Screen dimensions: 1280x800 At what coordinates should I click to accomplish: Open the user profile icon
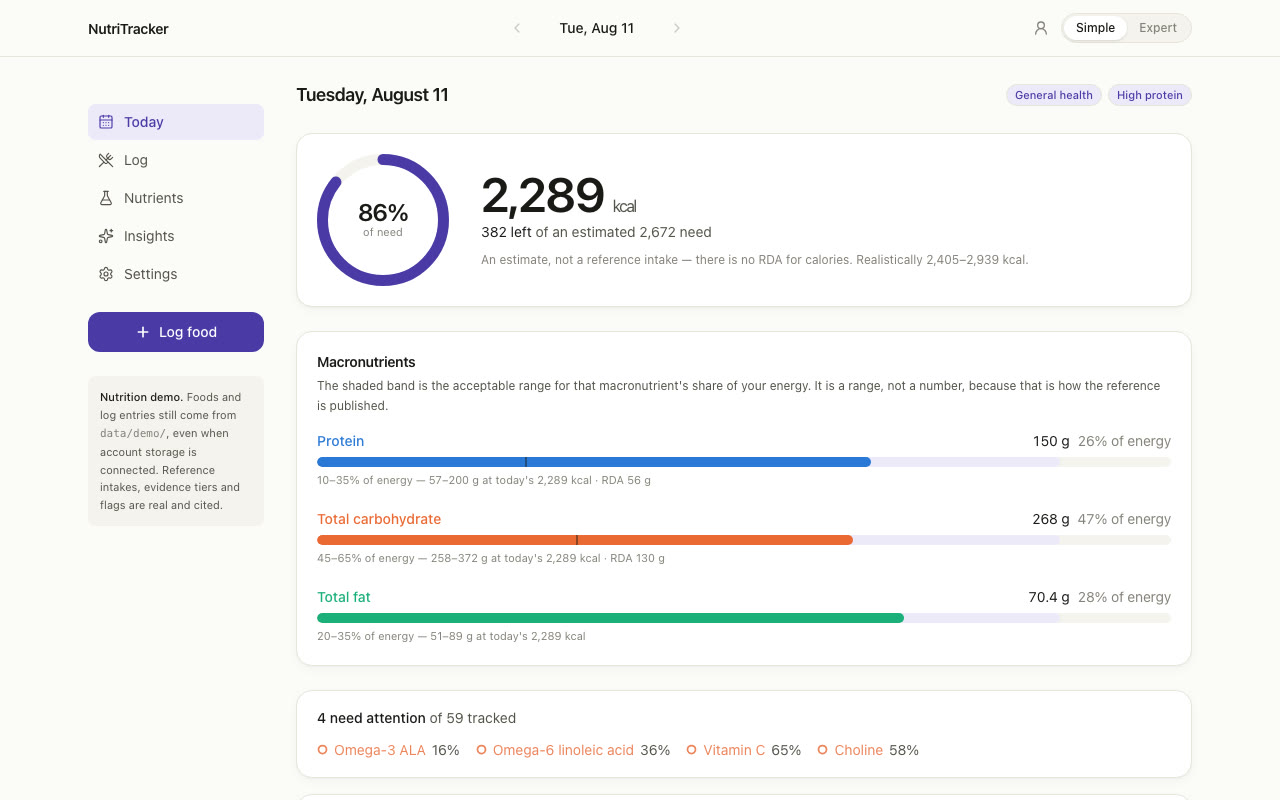(x=1041, y=28)
